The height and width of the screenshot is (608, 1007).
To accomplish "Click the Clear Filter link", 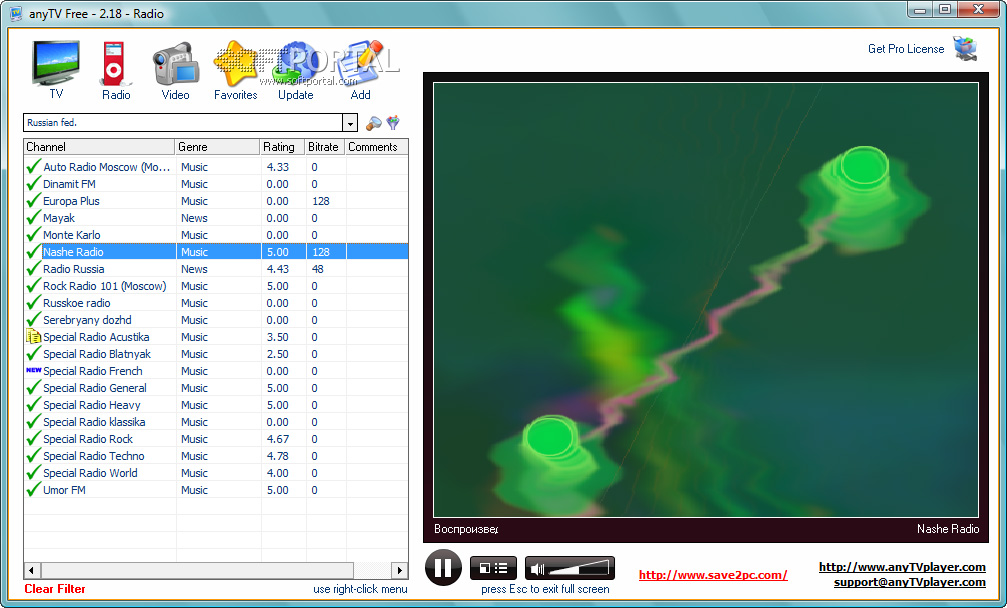I will point(55,589).
